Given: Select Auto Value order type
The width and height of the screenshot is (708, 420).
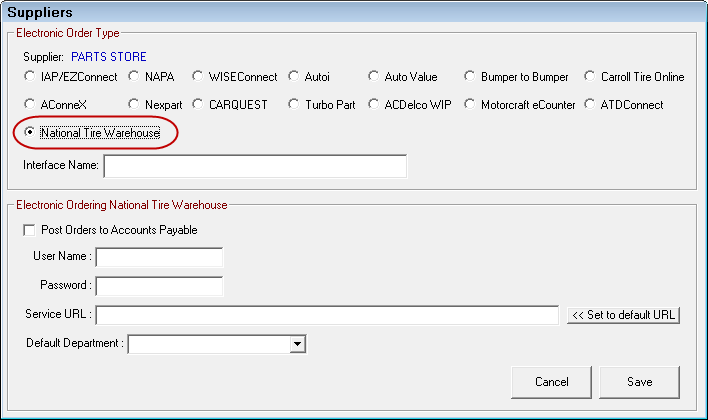Looking at the screenshot, I should point(374,77).
